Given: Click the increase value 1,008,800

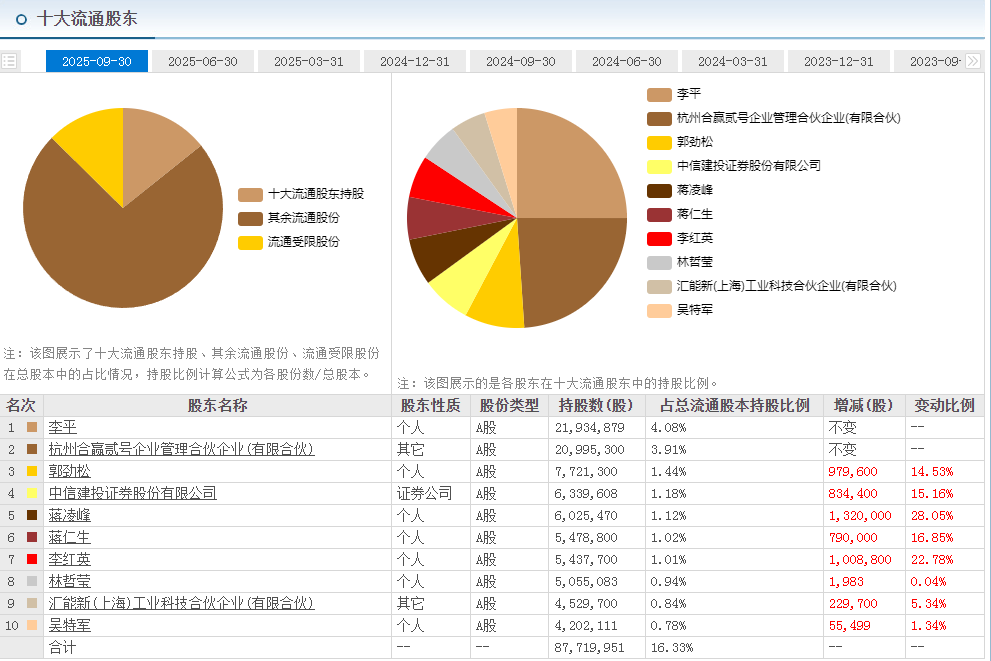Looking at the screenshot, I should click(x=860, y=560).
